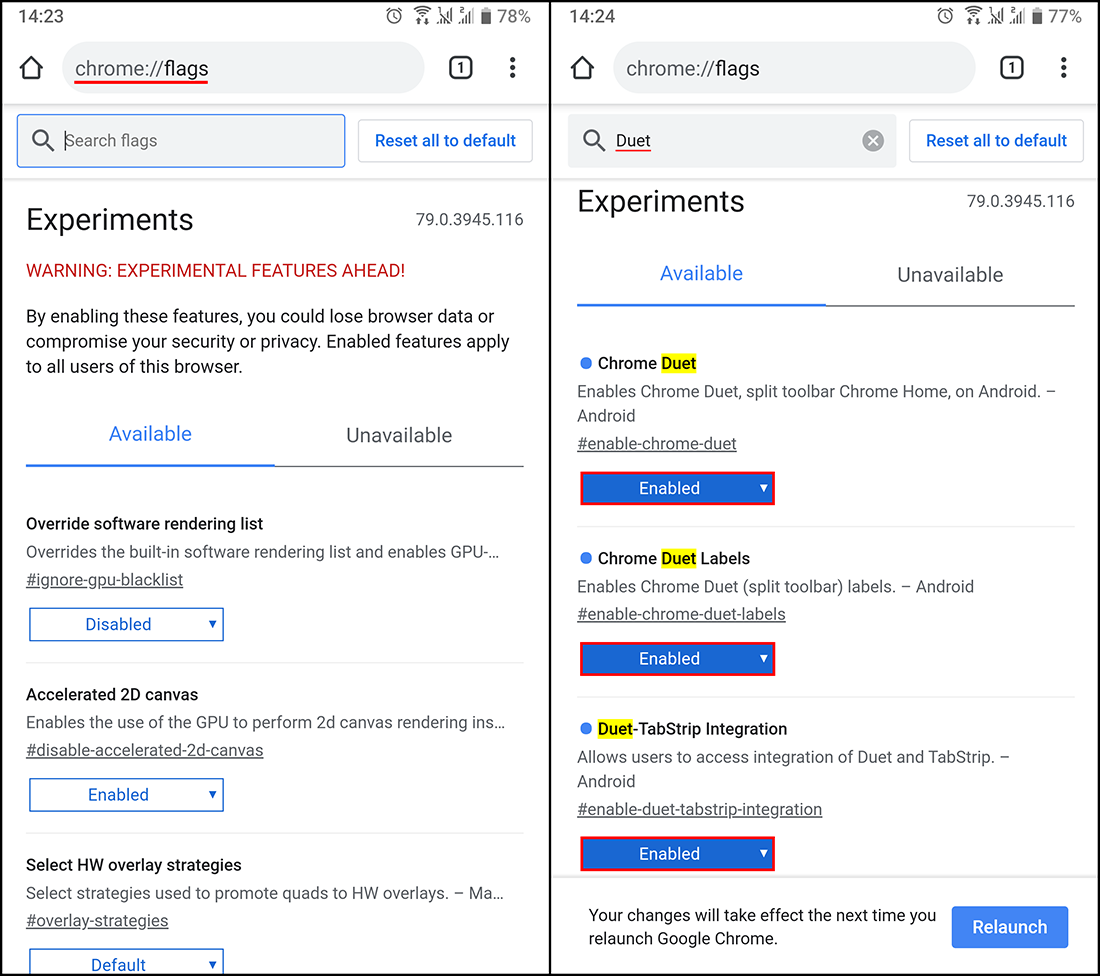The image size is (1100, 976).
Task: Click the magnifier icon beside the Duet search
Action: pyautogui.click(x=594, y=140)
